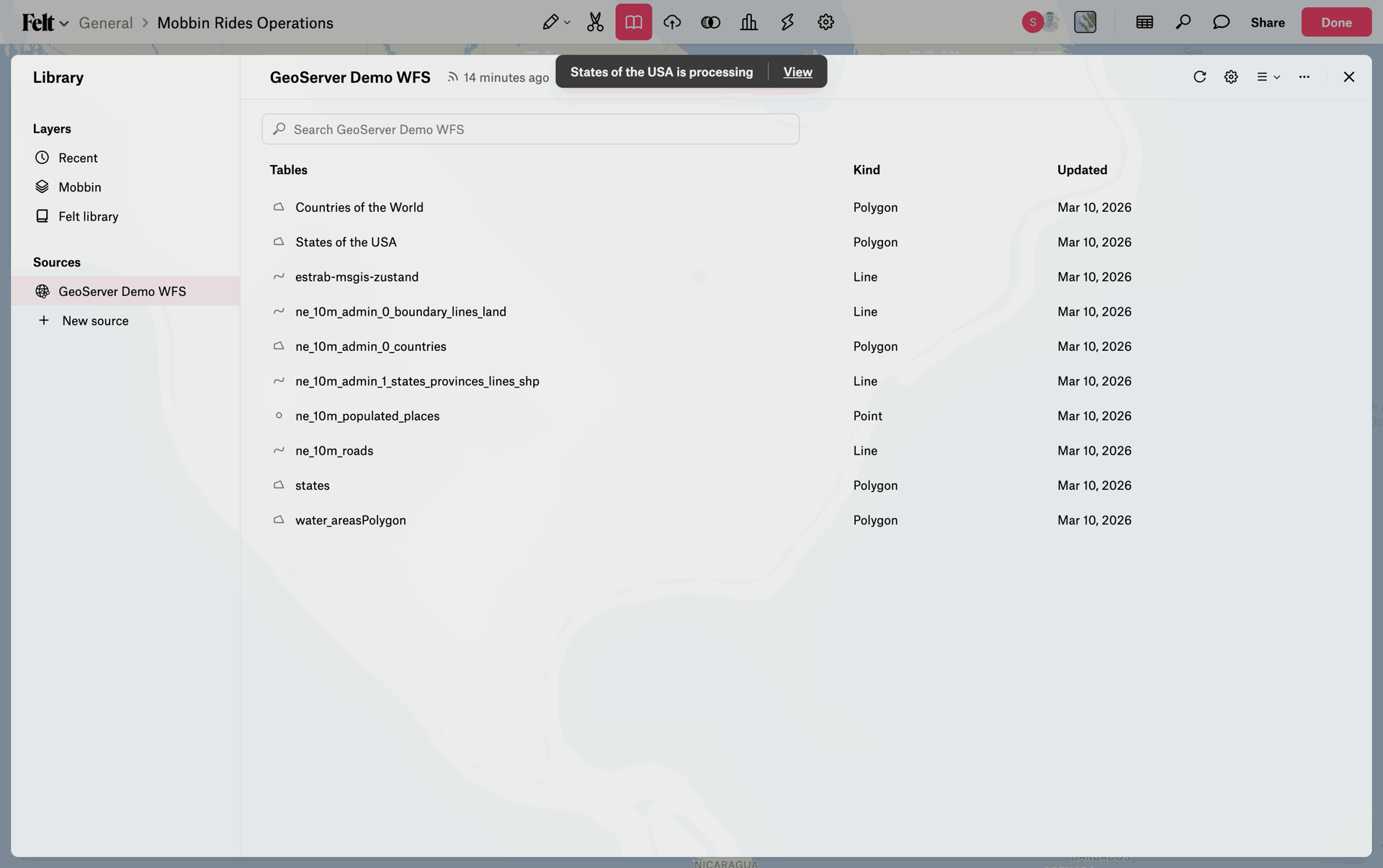Click the date for water_areasPolygon

[1094, 520]
